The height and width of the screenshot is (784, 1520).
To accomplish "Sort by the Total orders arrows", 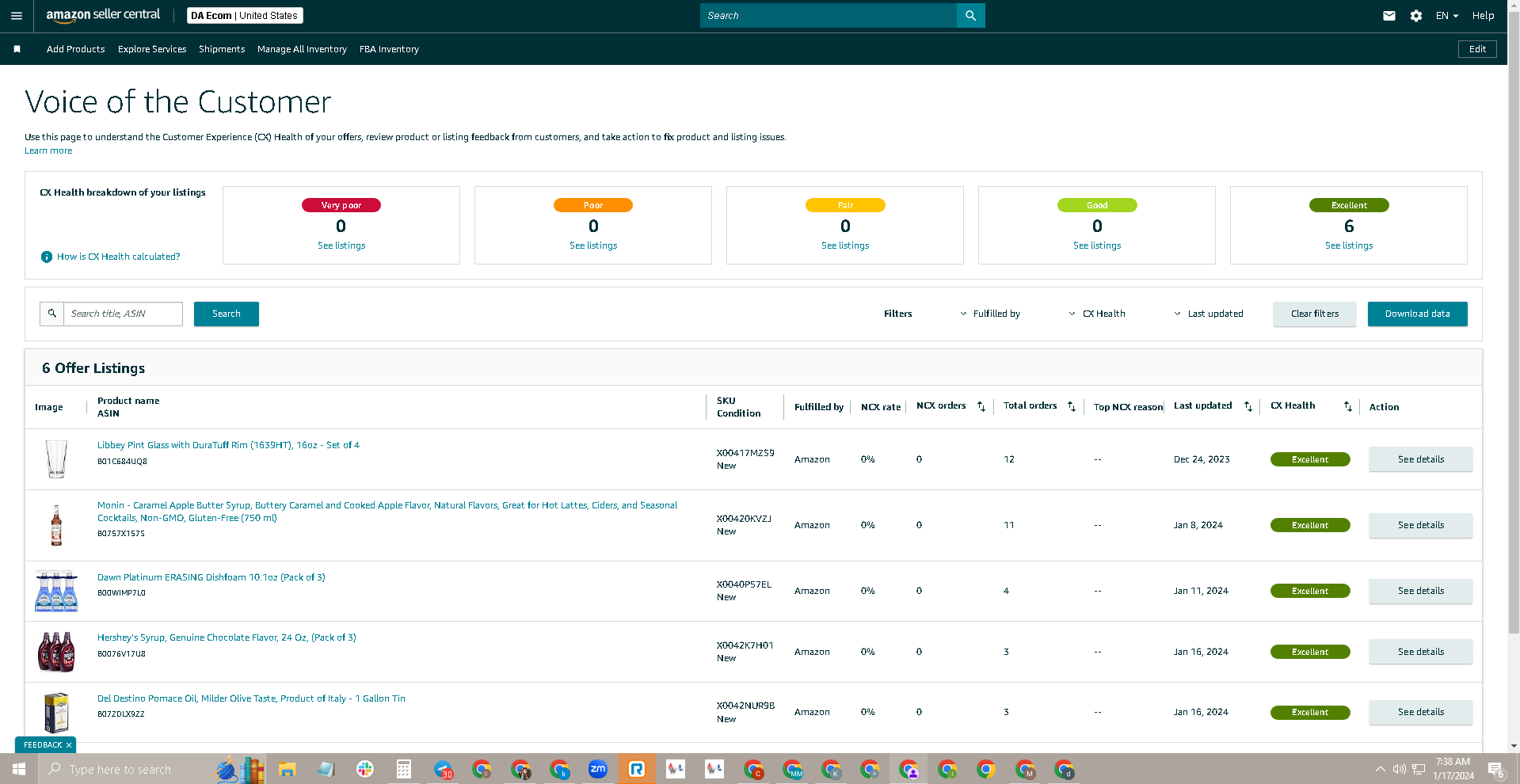I will 1071,406.
